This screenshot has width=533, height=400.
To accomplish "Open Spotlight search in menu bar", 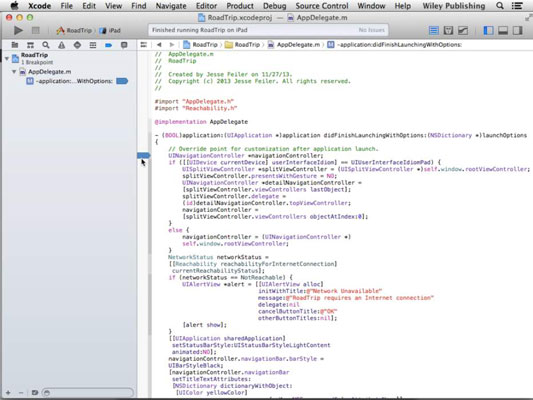I will point(500,6).
